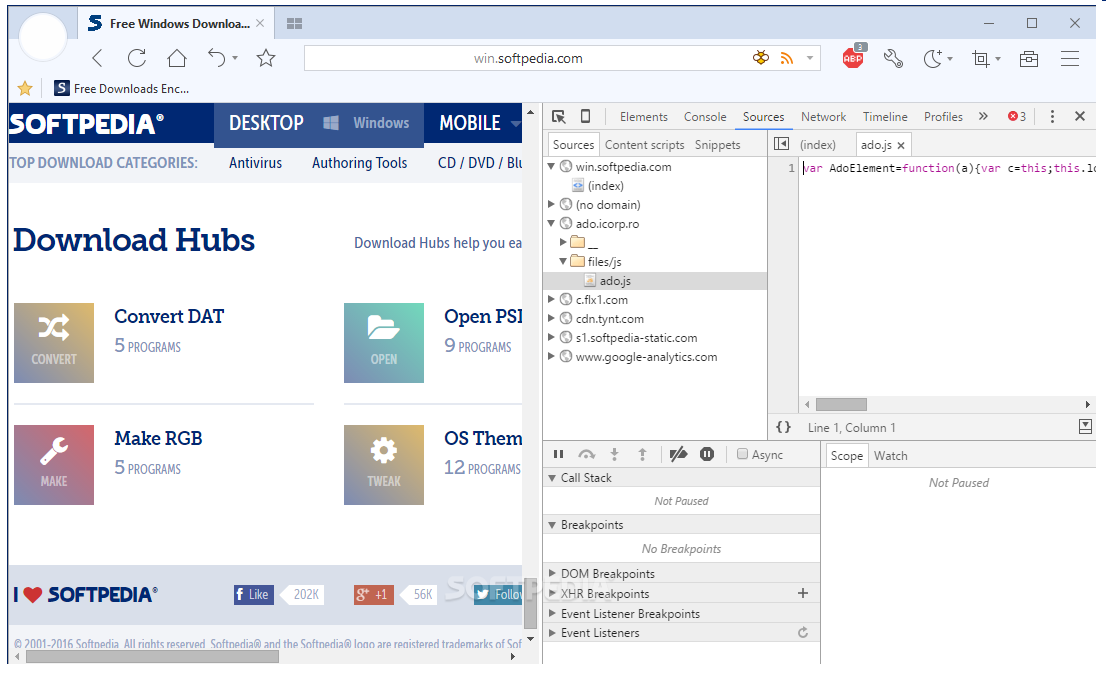This screenshot has width=1106, height=676.
Task: Expand the cdn.tynt.com node
Action: coord(552,319)
